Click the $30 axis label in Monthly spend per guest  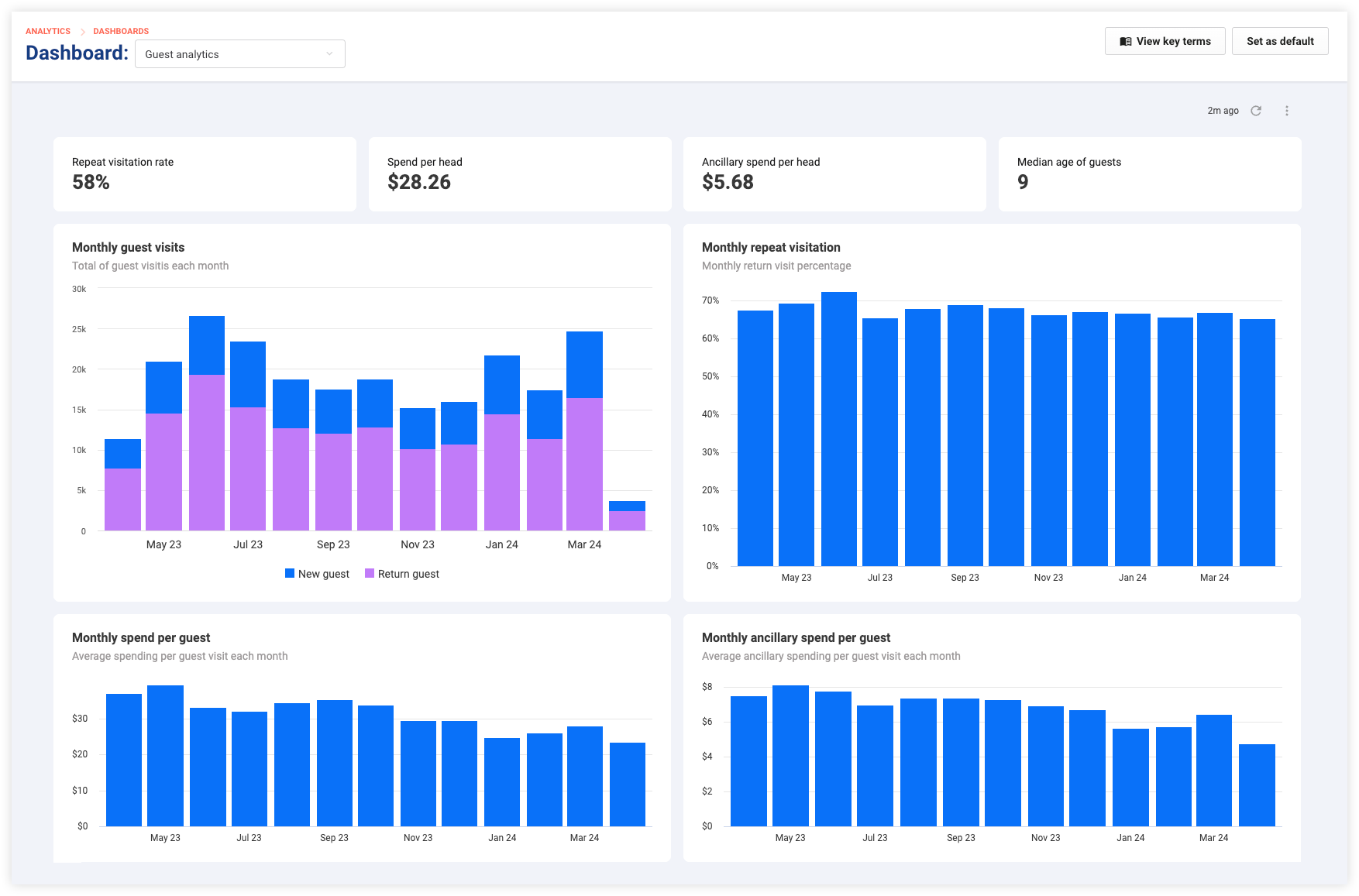point(80,719)
